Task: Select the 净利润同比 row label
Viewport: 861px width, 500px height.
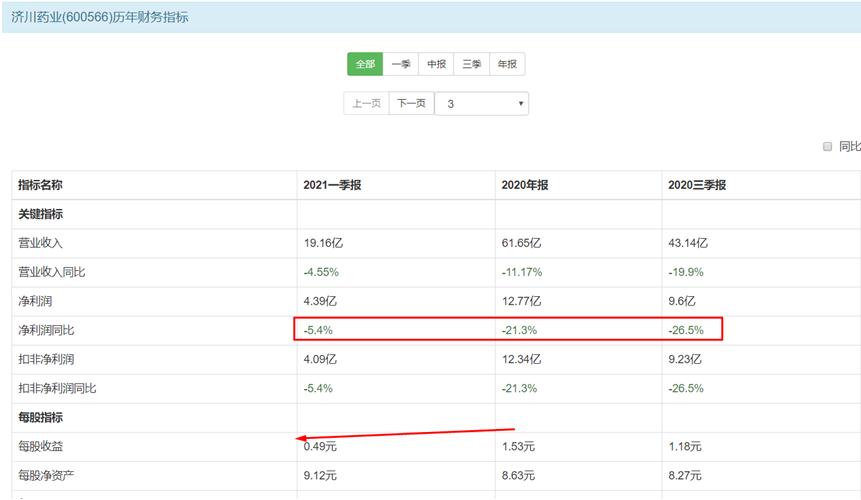Action: tap(46, 330)
